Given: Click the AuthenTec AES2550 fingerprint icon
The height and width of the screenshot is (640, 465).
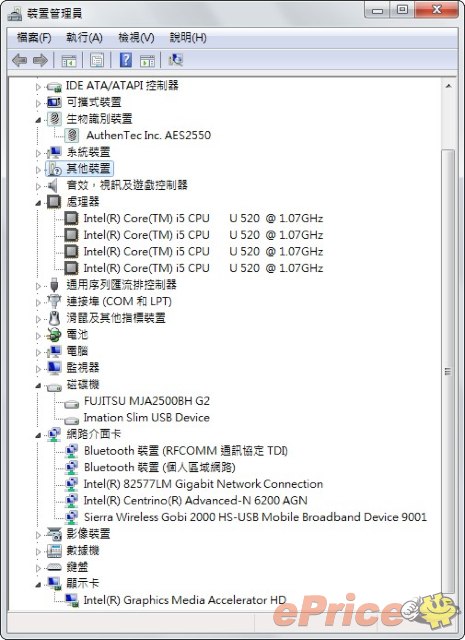Looking at the screenshot, I should pyautogui.click(x=72, y=135).
